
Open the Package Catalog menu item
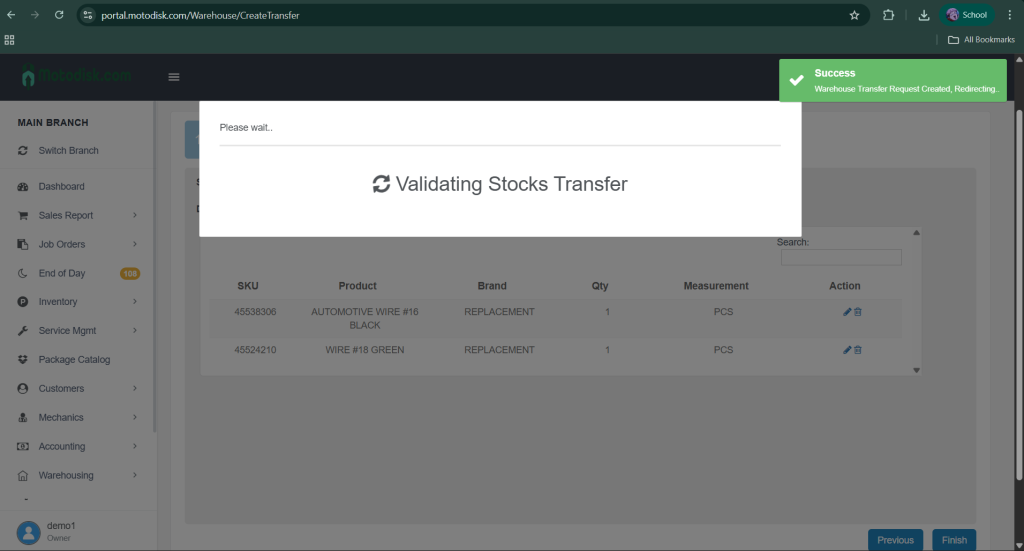click(74, 360)
